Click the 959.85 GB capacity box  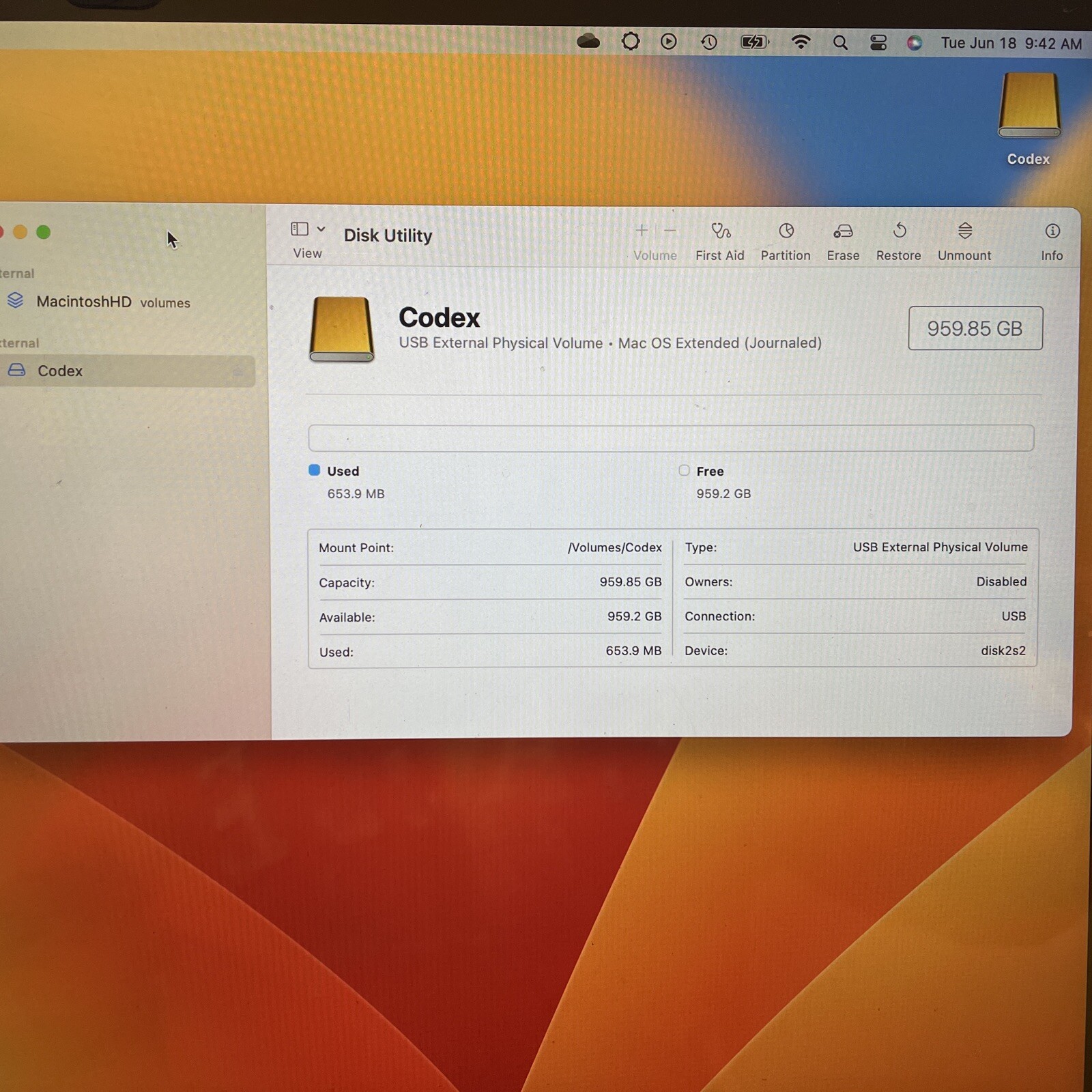tap(975, 328)
